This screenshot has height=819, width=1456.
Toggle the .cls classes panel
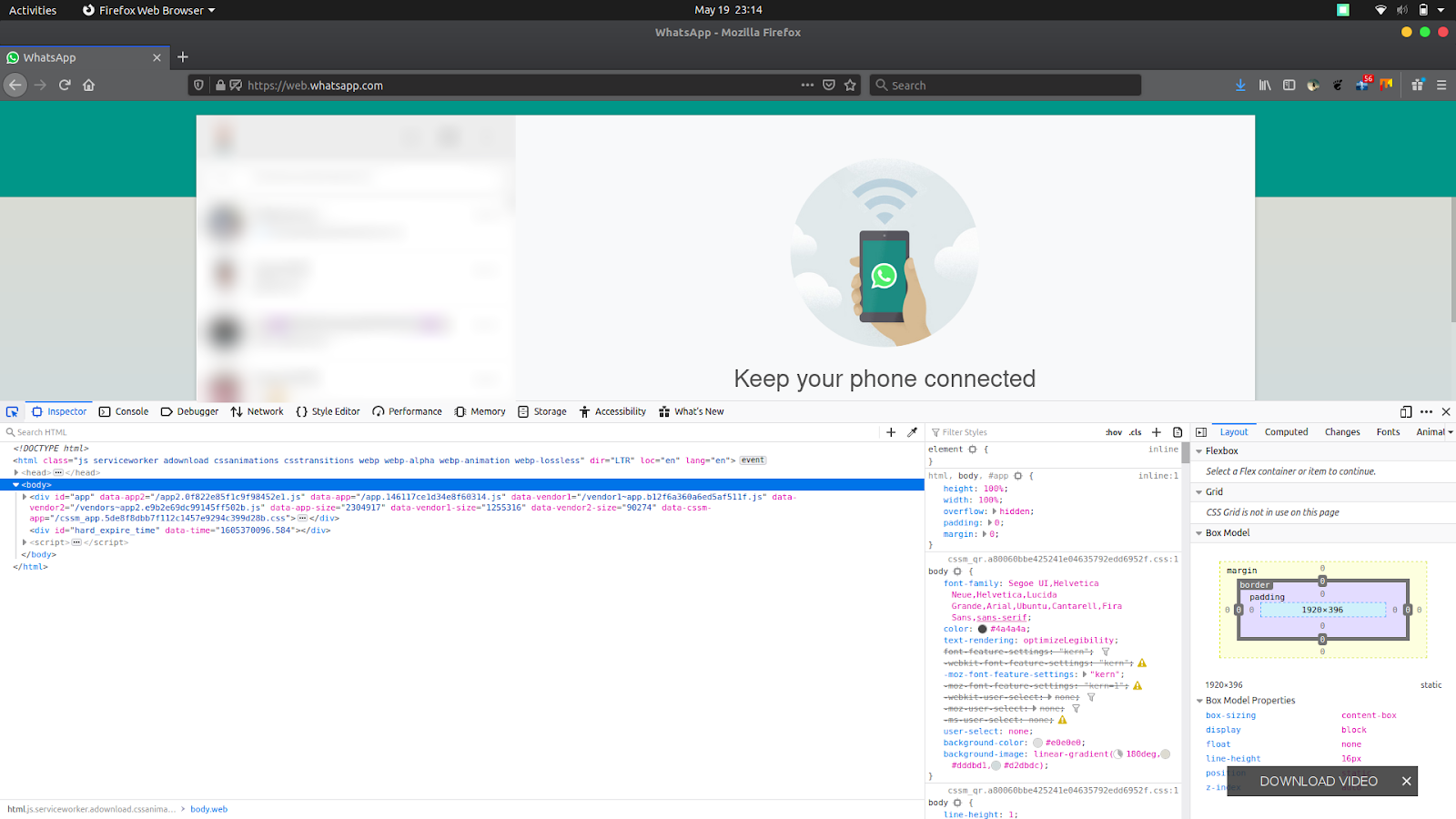point(1136,432)
